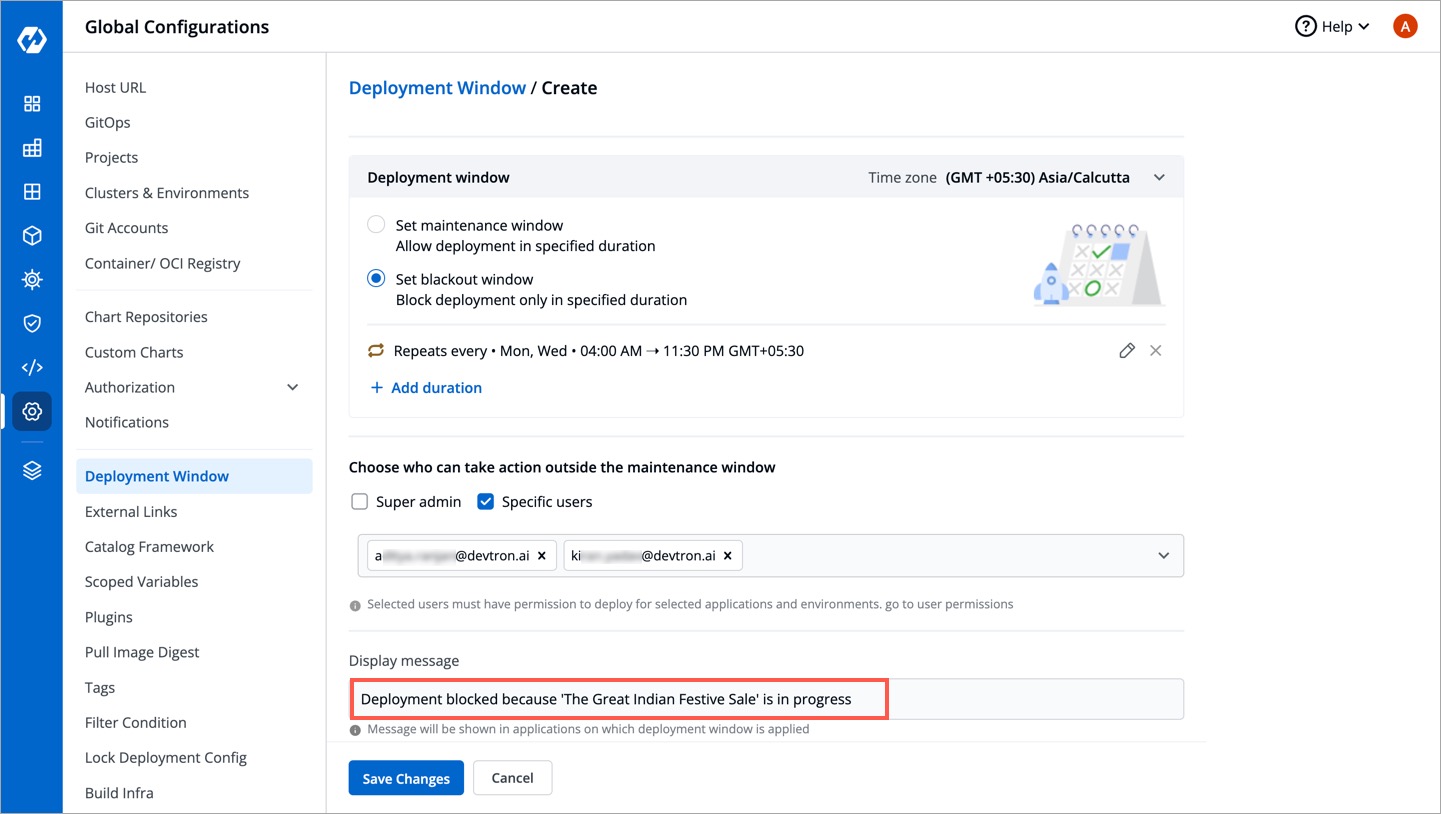This screenshot has width=1441, height=814.
Task: Enable the Super admin checkbox
Action: point(360,502)
